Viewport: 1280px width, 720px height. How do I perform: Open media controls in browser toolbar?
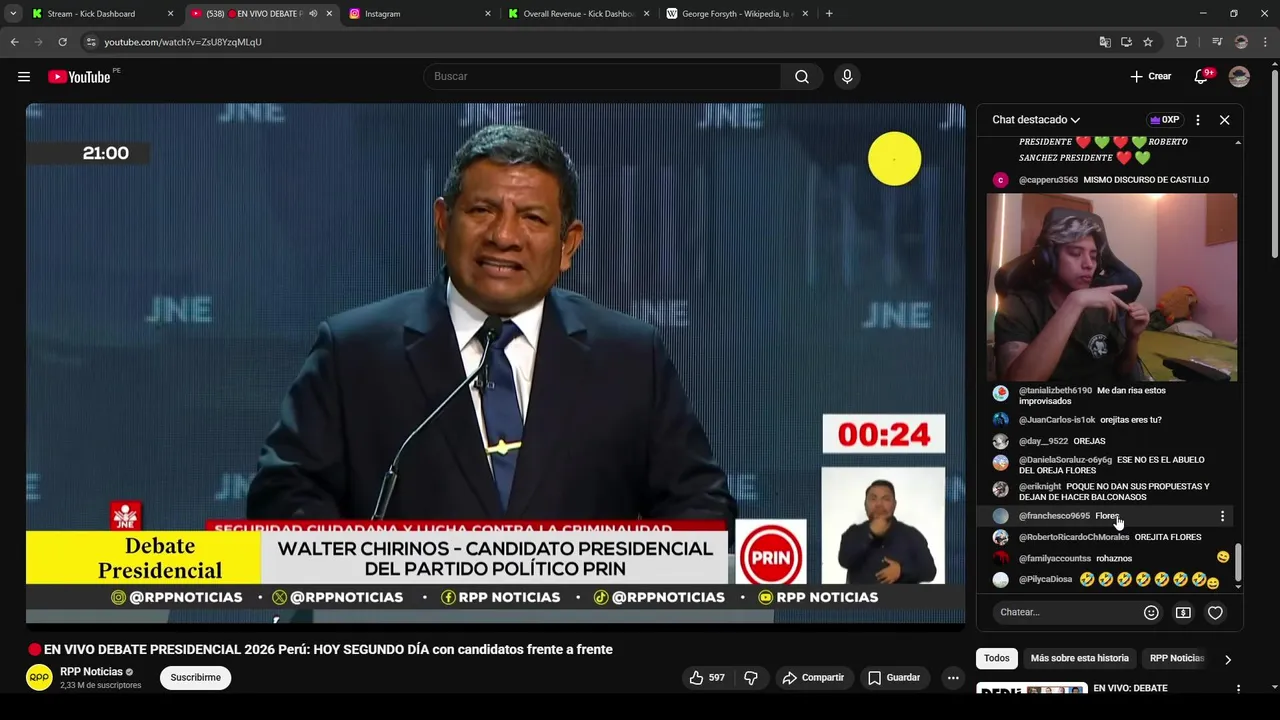click(x=1217, y=42)
